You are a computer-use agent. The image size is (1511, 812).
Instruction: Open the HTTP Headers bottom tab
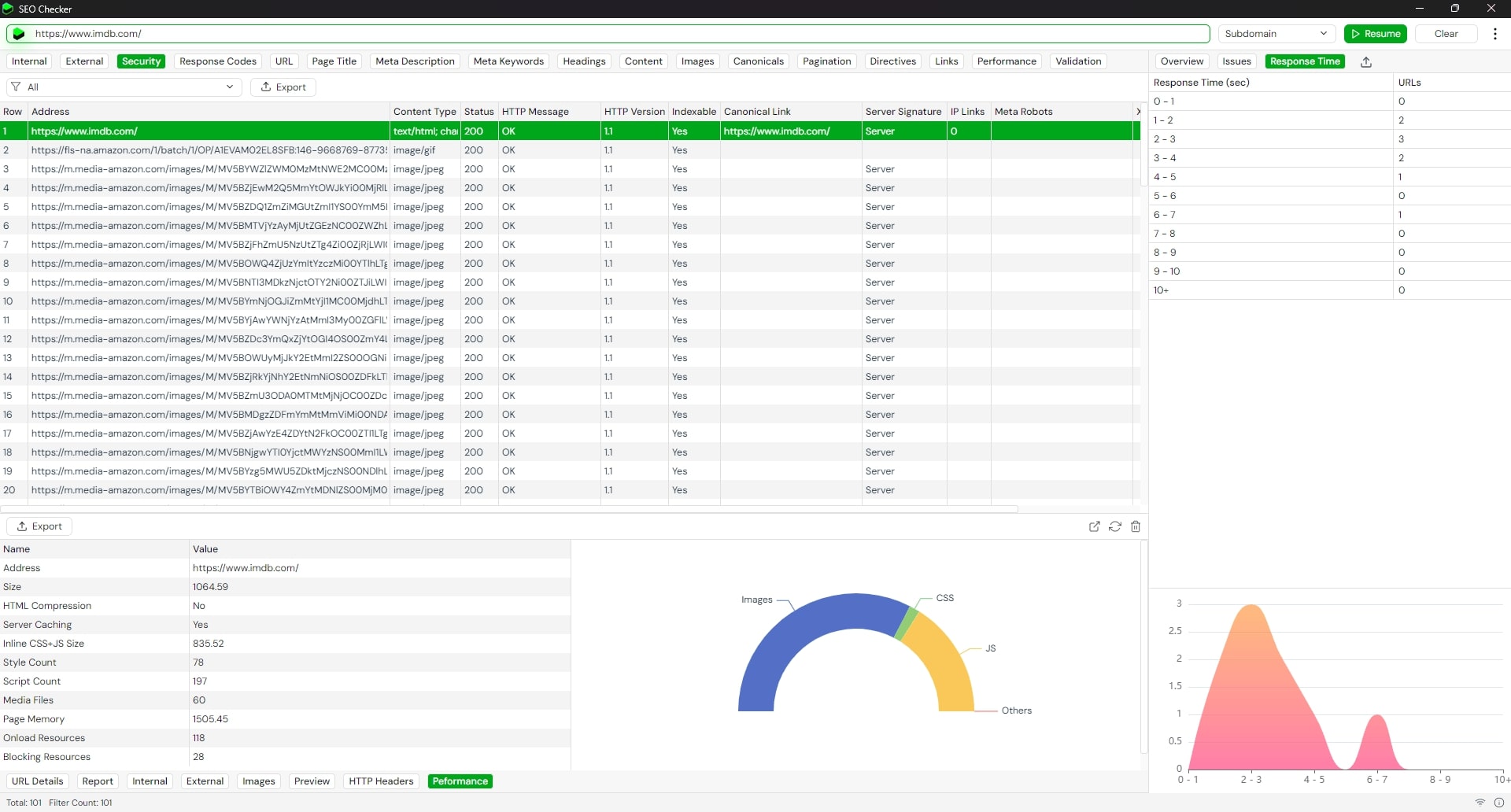(x=381, y=781)
